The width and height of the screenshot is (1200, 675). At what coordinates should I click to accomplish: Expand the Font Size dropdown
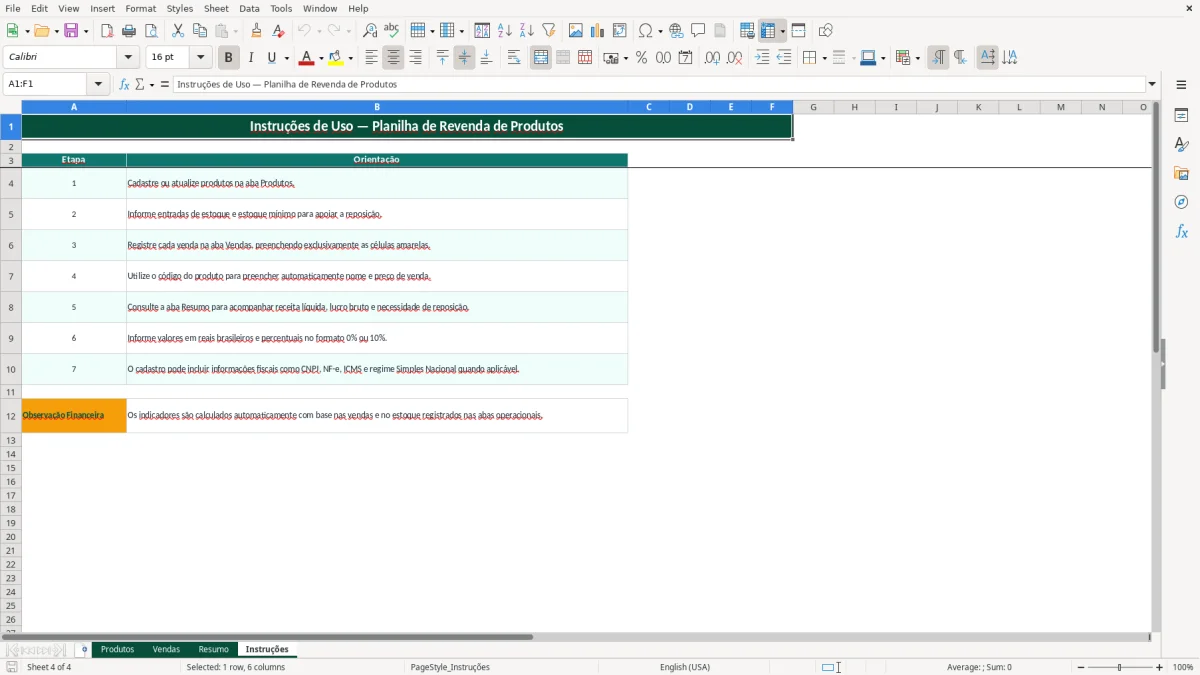coord(201,58)
